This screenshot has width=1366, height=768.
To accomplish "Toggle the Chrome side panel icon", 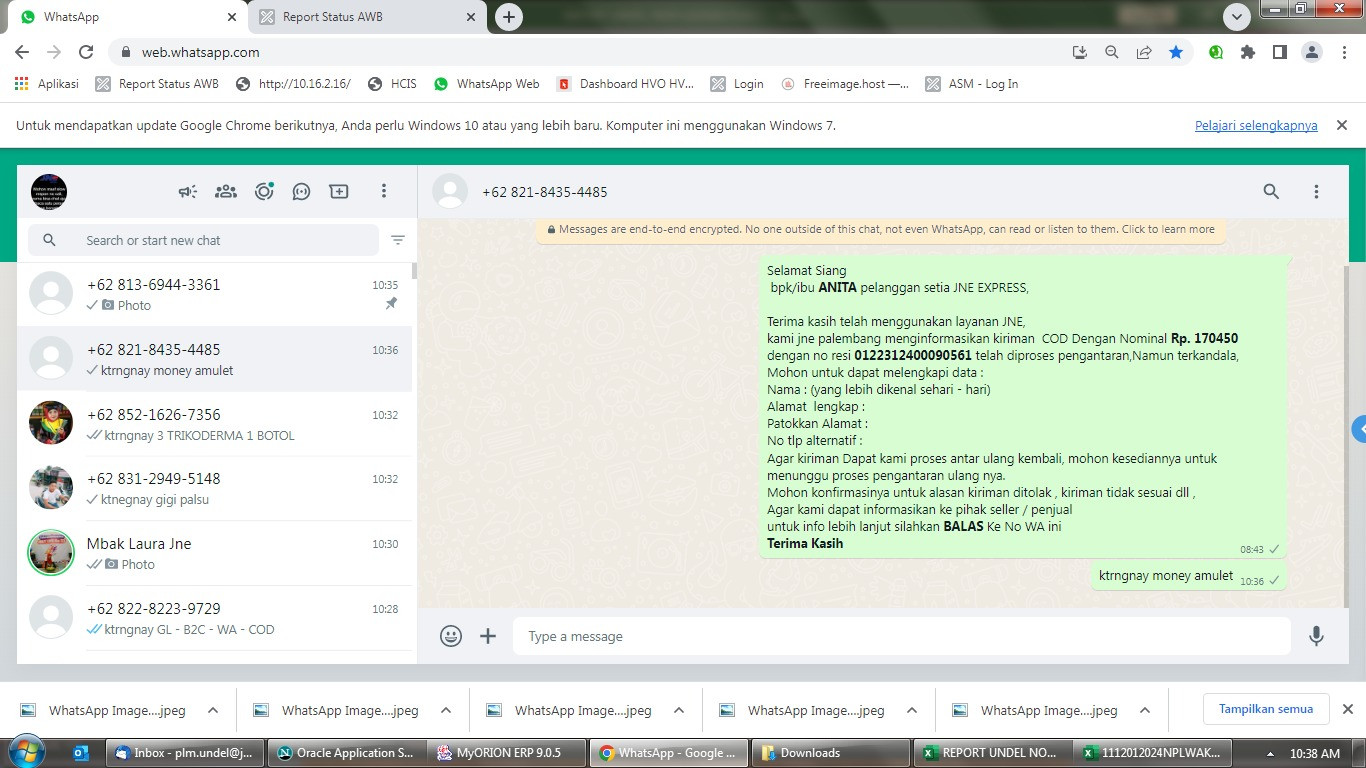I will pyautogui.click(x=1279, y=52).
